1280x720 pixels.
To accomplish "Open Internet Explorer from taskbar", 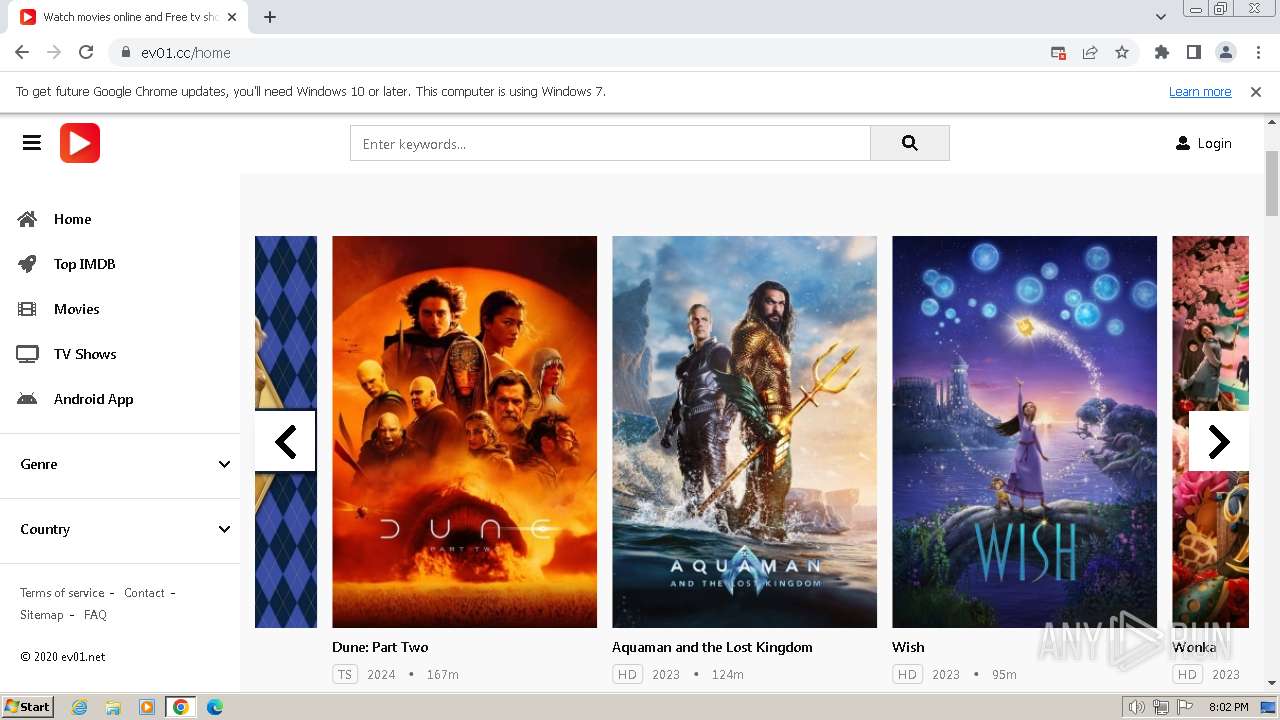I will click(x=80, y=707).
